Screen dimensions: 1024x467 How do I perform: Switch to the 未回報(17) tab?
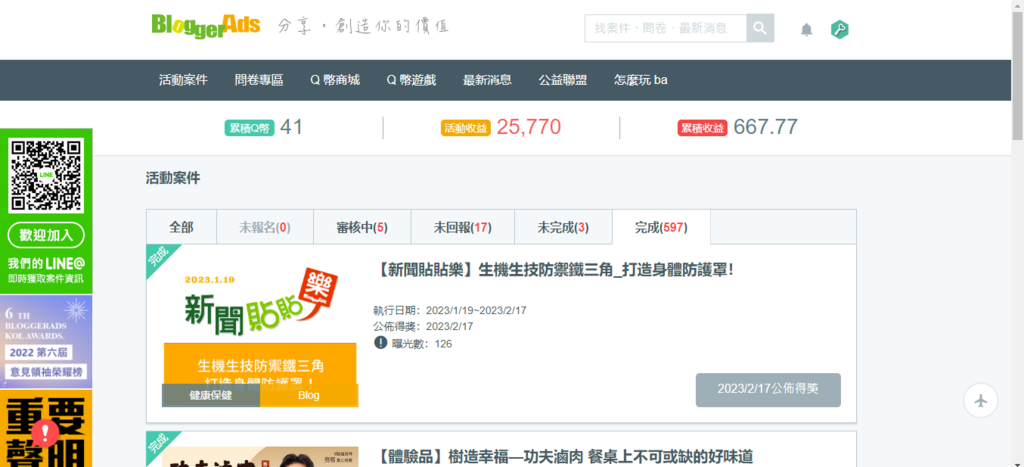tap(463, 227)
